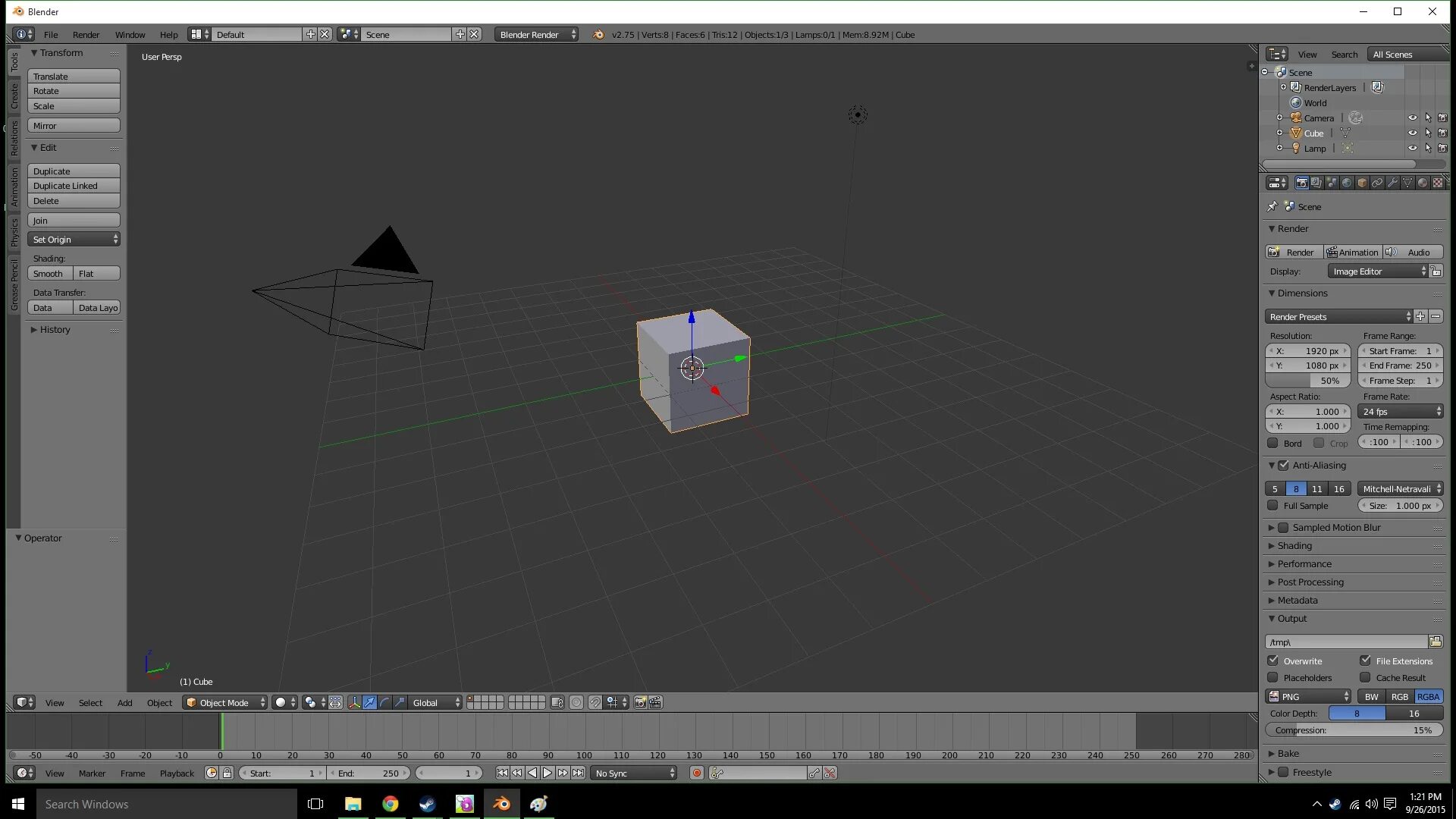Screen dimensions: 1456x819
Task: Enable the Cache Result checkbox
Action: coord(1365,677)
